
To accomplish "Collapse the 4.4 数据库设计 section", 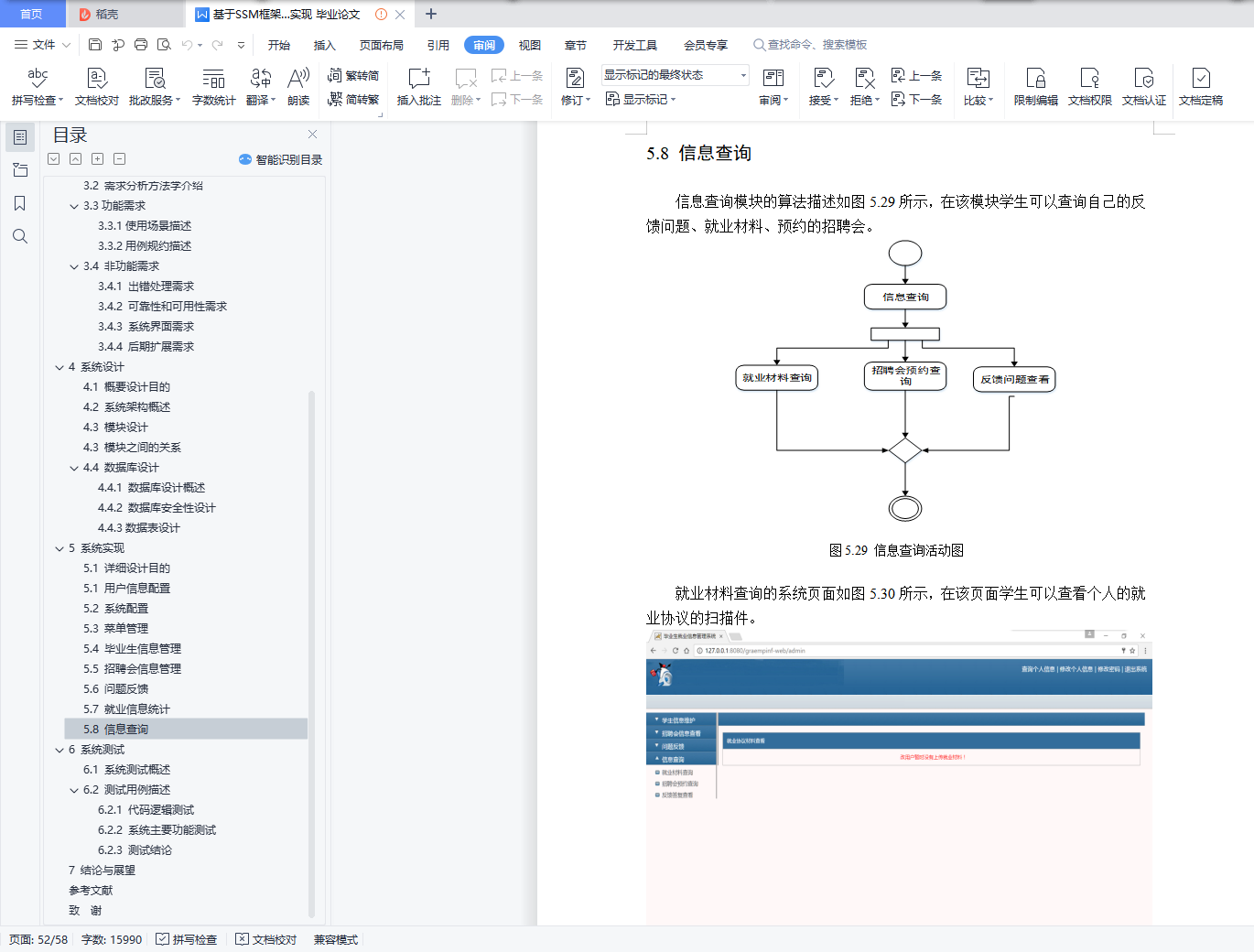I will [74, 468].
